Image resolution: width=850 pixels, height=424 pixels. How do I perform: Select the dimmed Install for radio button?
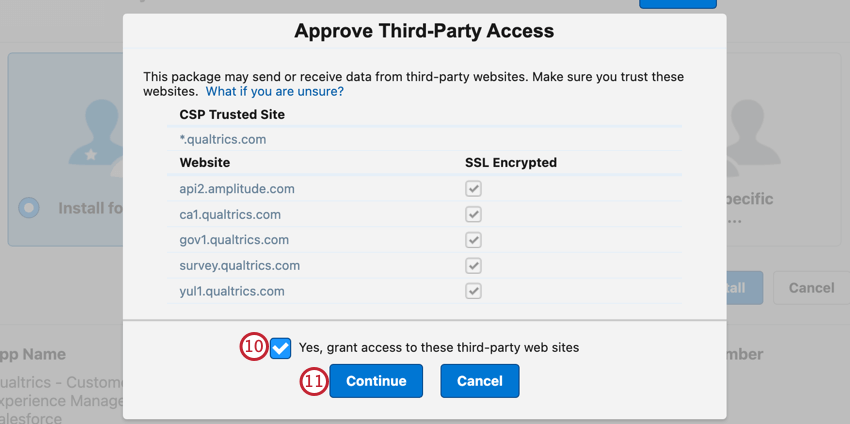pyautogui.click(x=30, y=208)
